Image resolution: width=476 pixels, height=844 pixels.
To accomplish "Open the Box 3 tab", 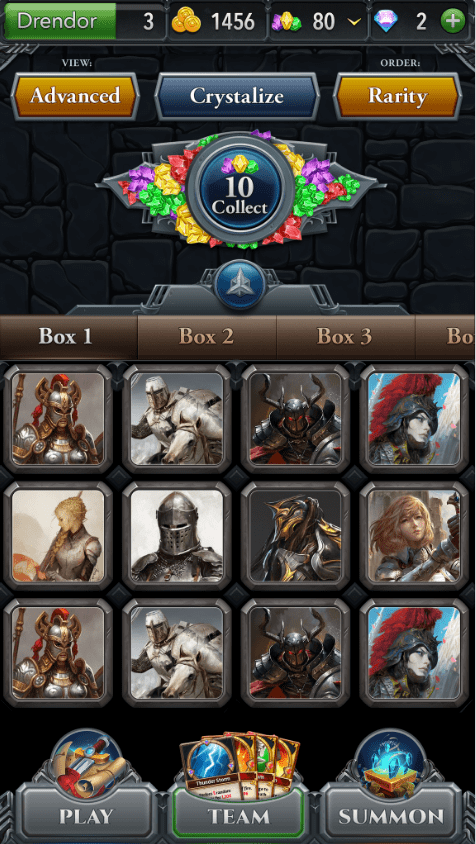I will pos(345,336).
